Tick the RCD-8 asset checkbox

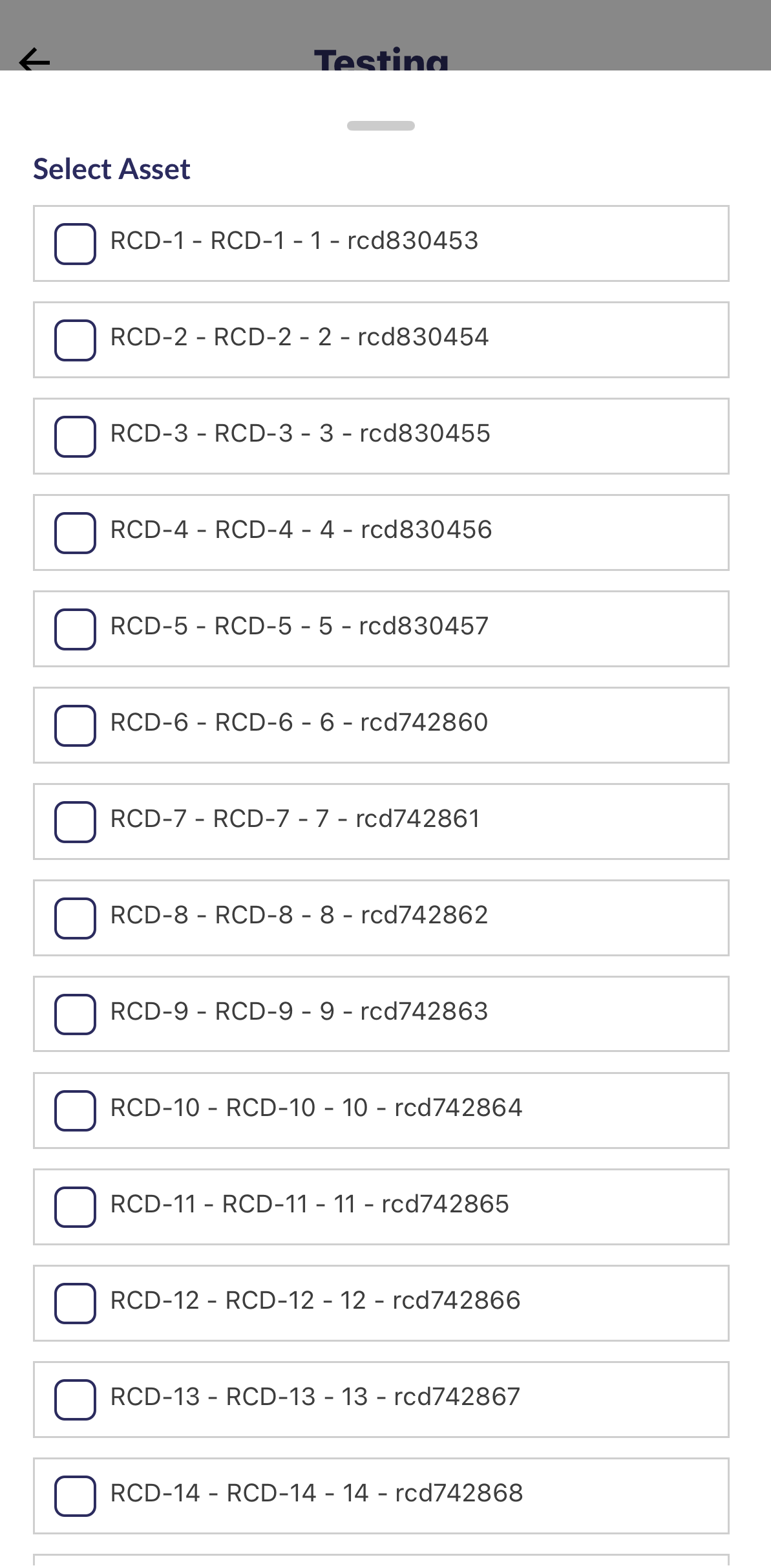(75, 918)
